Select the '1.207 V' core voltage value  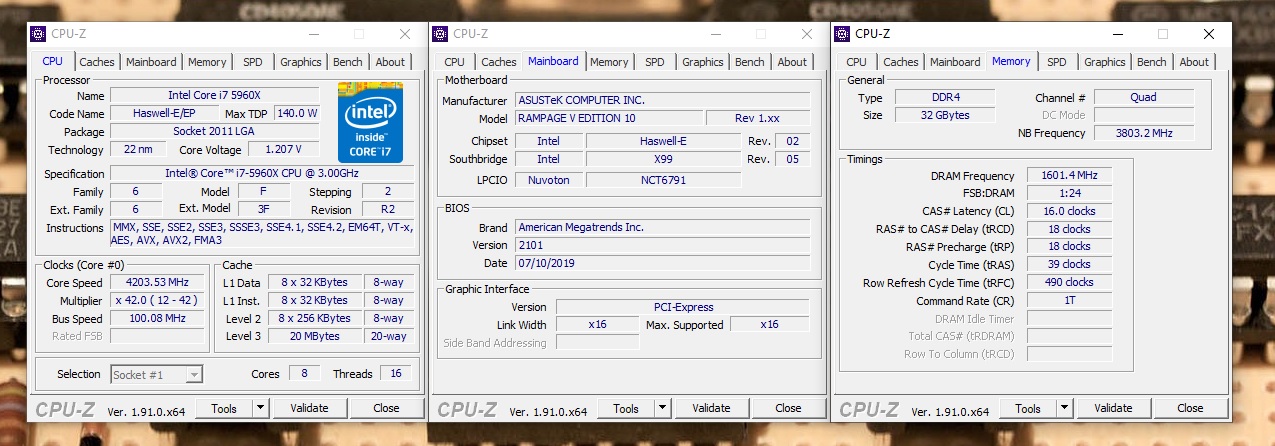[283, 150]
